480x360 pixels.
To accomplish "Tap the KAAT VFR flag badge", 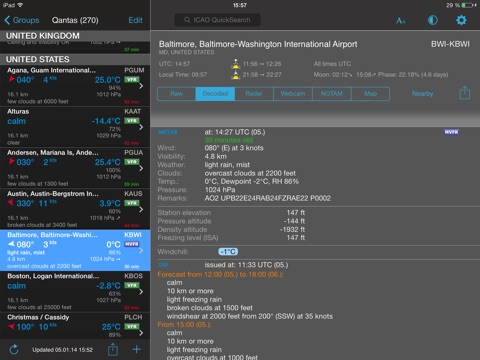I will click(132, 121).
